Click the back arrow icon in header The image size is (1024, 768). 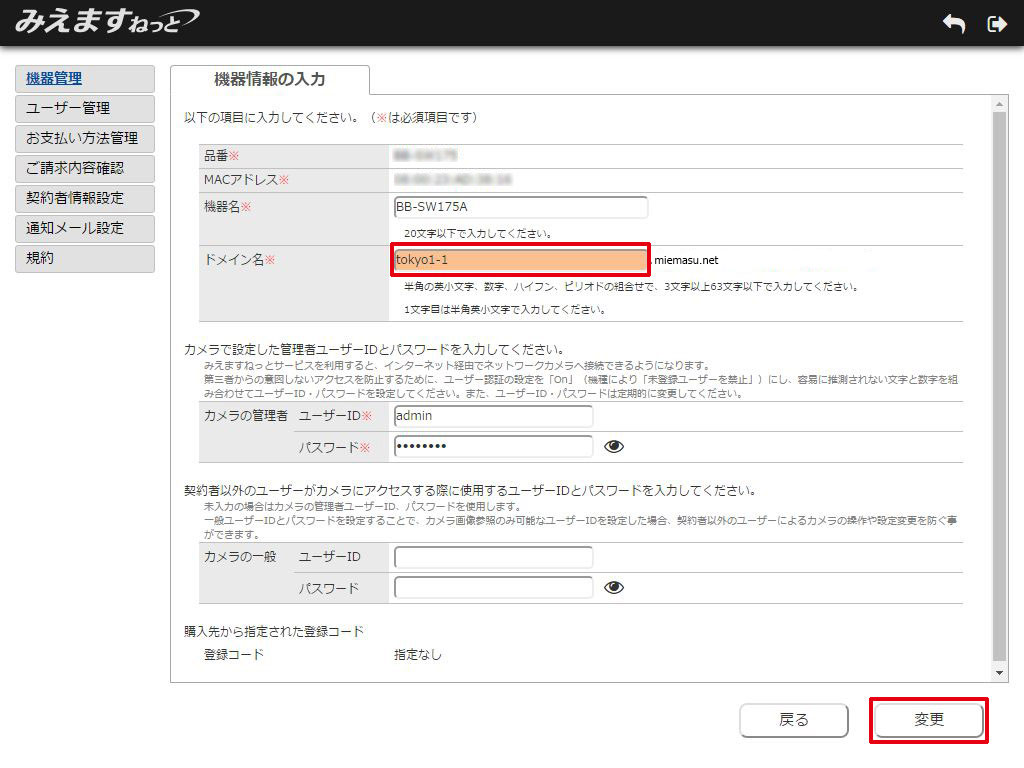point(954,24)
